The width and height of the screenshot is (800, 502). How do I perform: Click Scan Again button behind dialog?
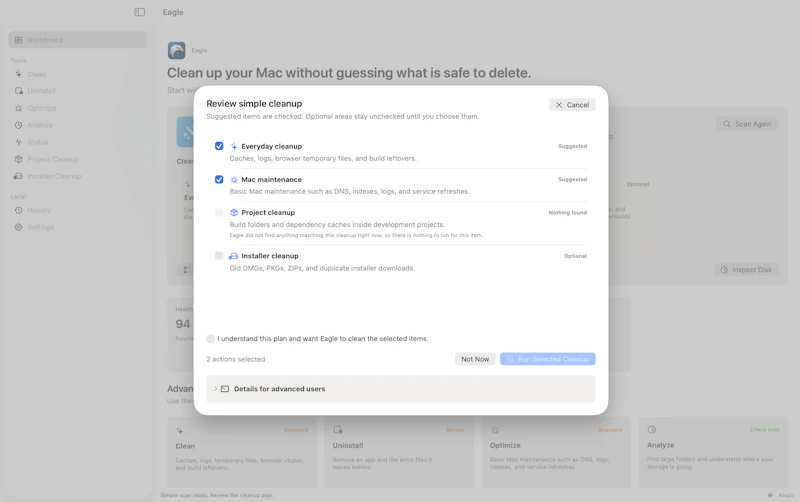(747, 124)
